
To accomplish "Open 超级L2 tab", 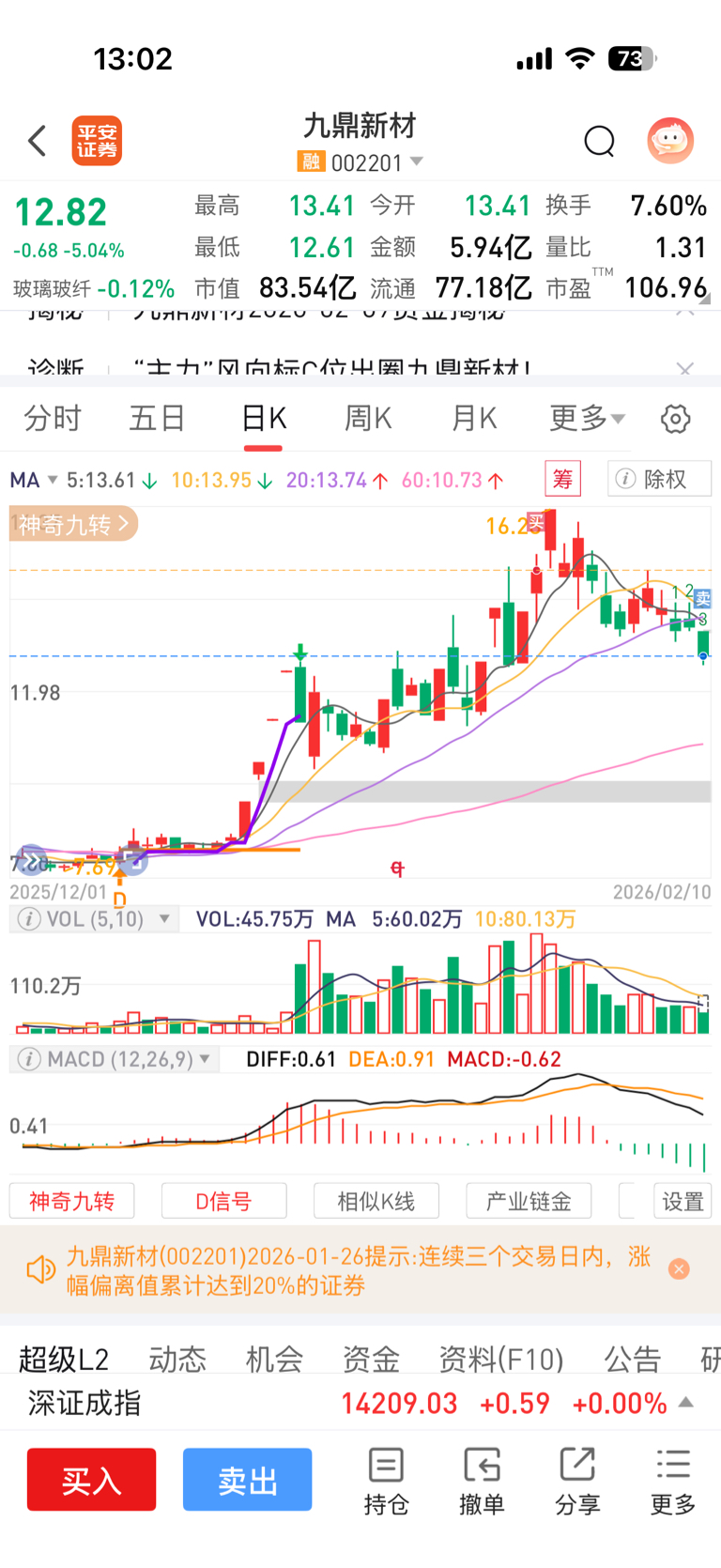I will coord(64,1359).
